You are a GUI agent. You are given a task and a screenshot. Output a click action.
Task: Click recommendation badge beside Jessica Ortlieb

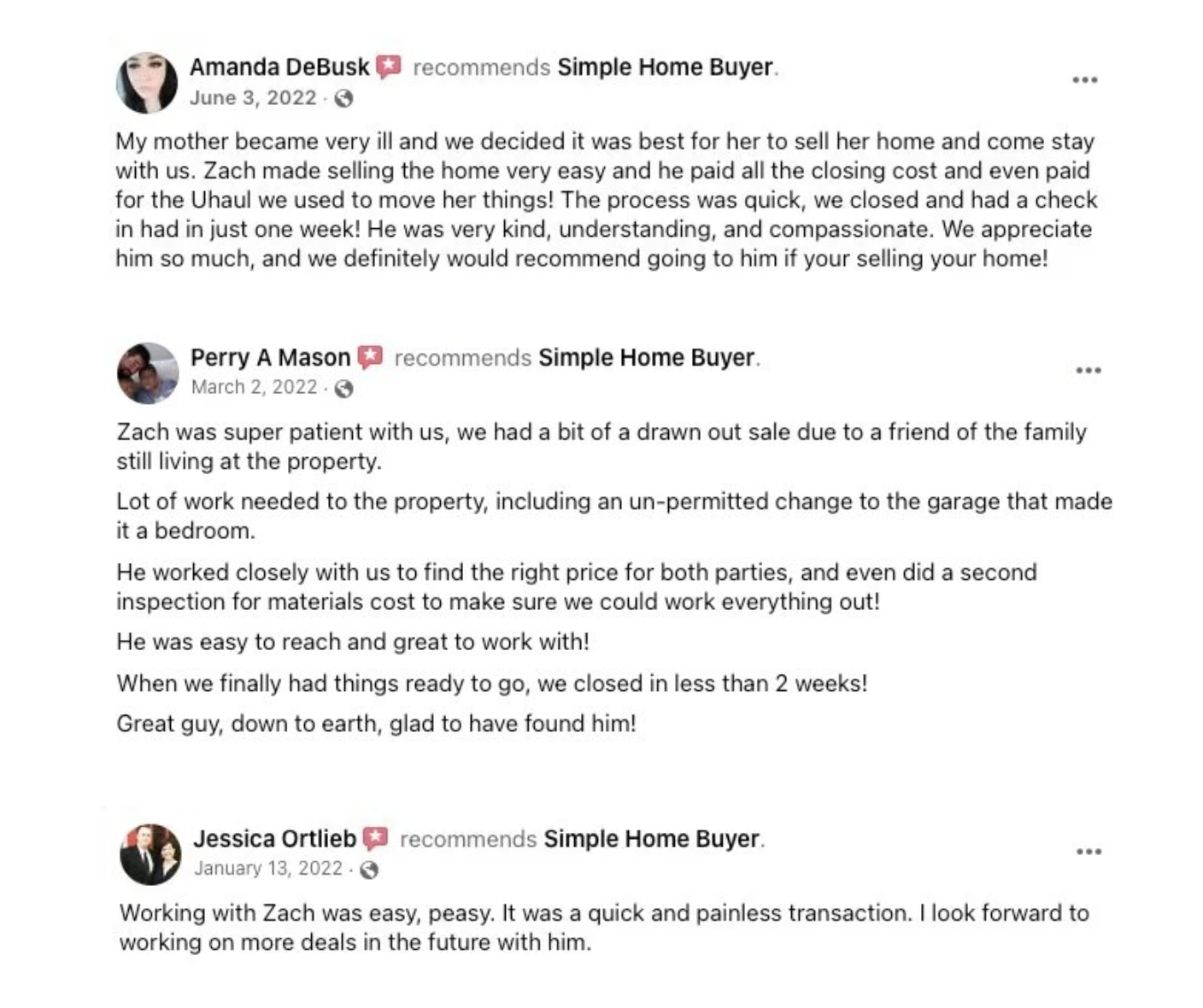375,839
